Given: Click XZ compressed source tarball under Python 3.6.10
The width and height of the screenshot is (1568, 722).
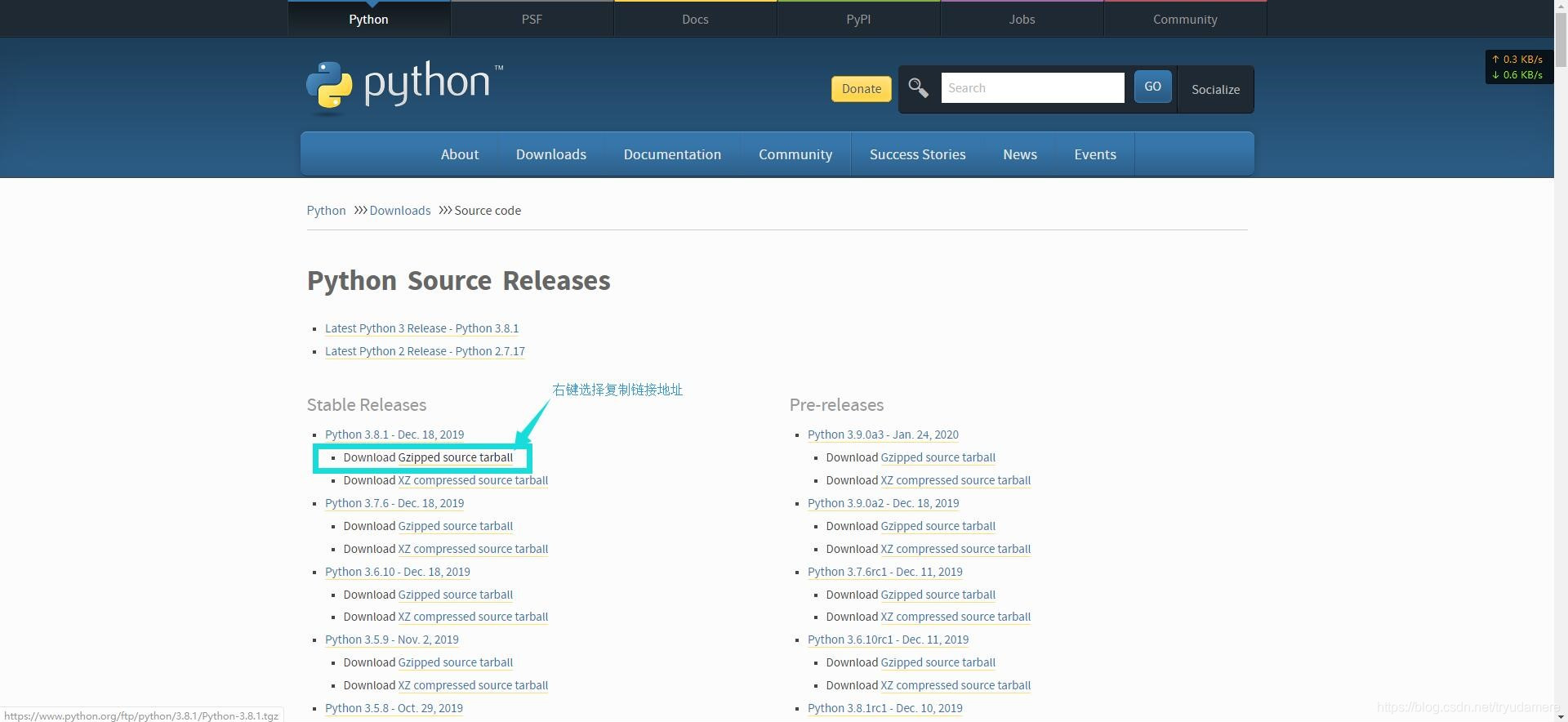Looking at the screenshot, I should point(473,617).
